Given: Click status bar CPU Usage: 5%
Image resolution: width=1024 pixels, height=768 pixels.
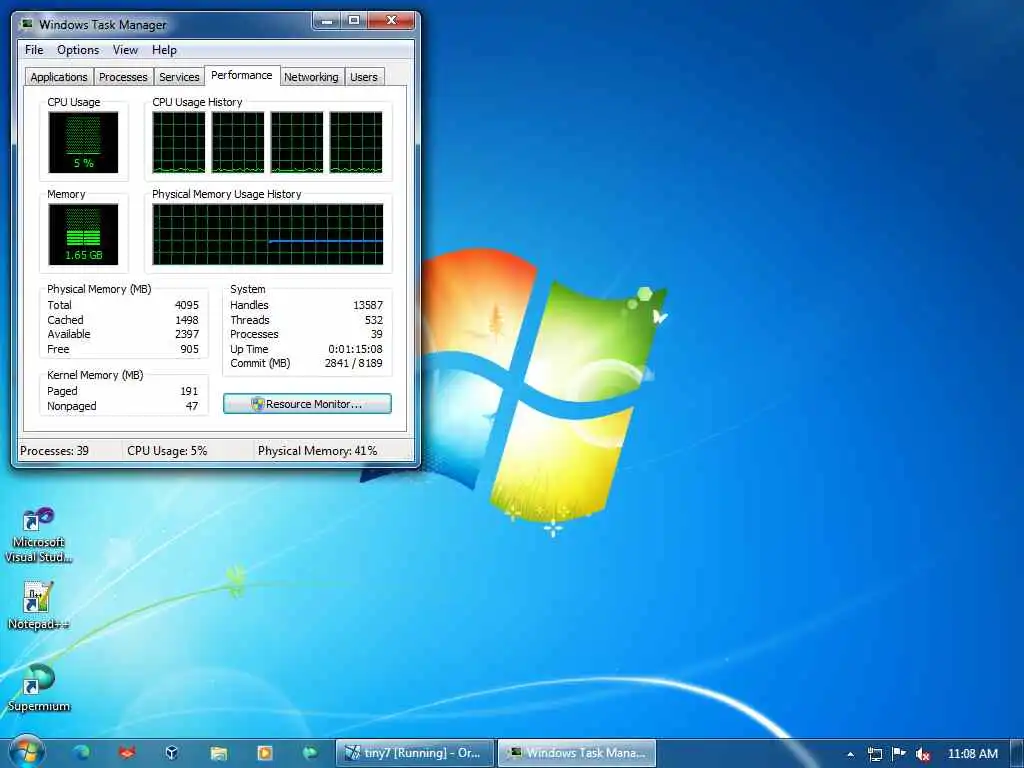Looking at the screenshot, I should pyautogui.click(x=167, y=451).
